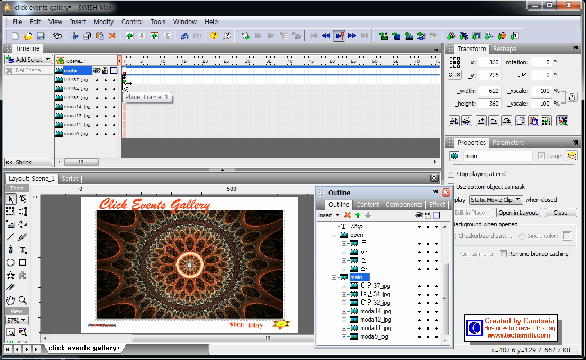Toggle the aspect ratio lock in Transform panel

coord(572,97)
